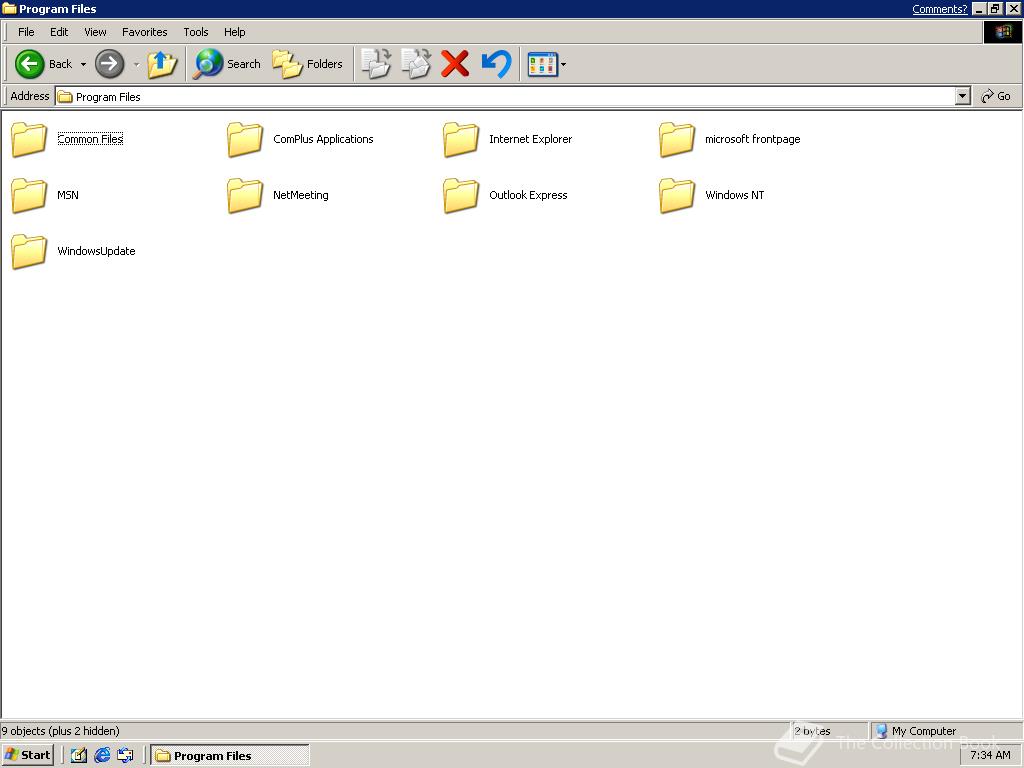Click the ComPlus Applications label text
The width and height of the screenshot is (1024, 768).
[x=323, y=139]
